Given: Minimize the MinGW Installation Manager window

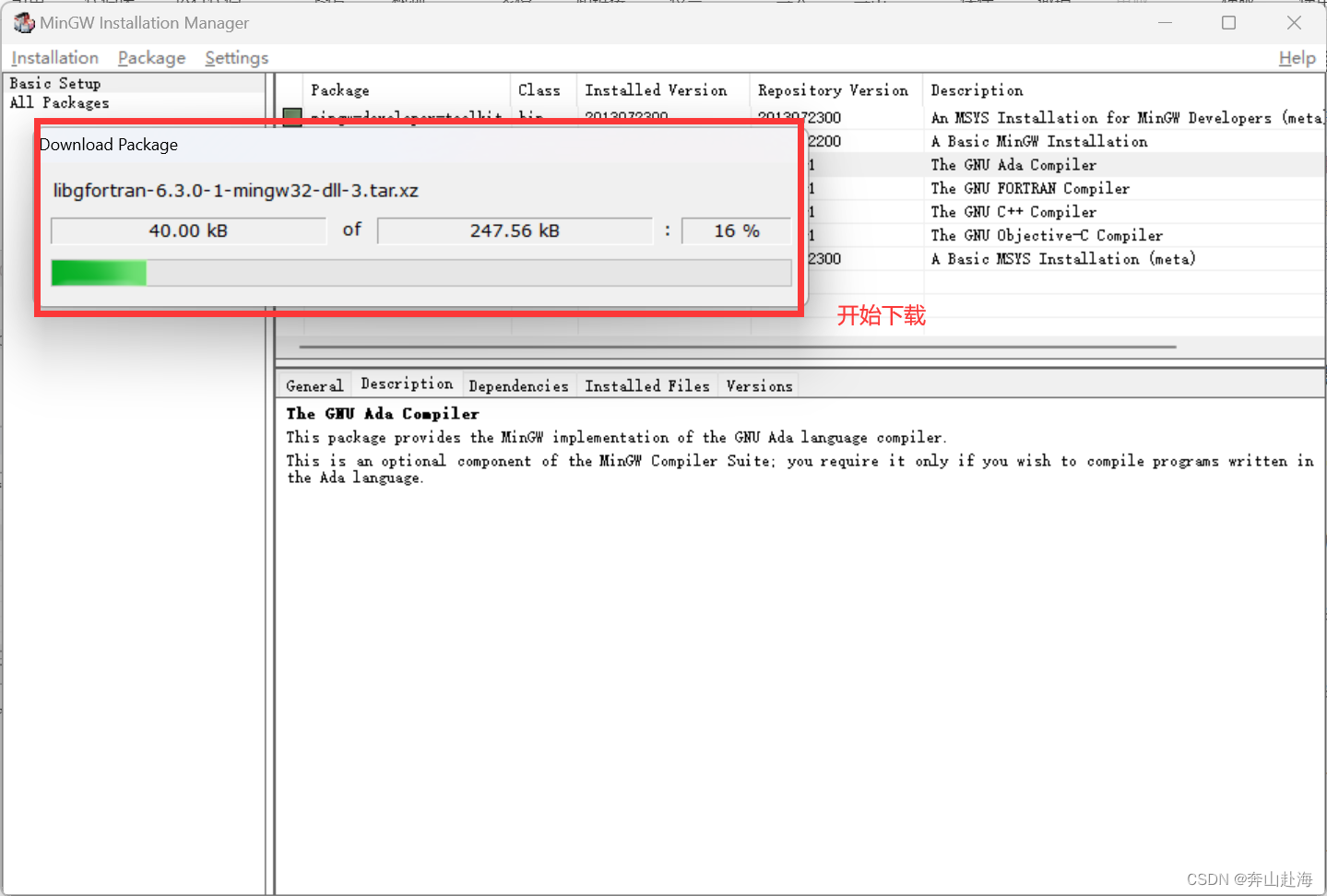Looking at the screenshot, I should (x=1165, y=22).
